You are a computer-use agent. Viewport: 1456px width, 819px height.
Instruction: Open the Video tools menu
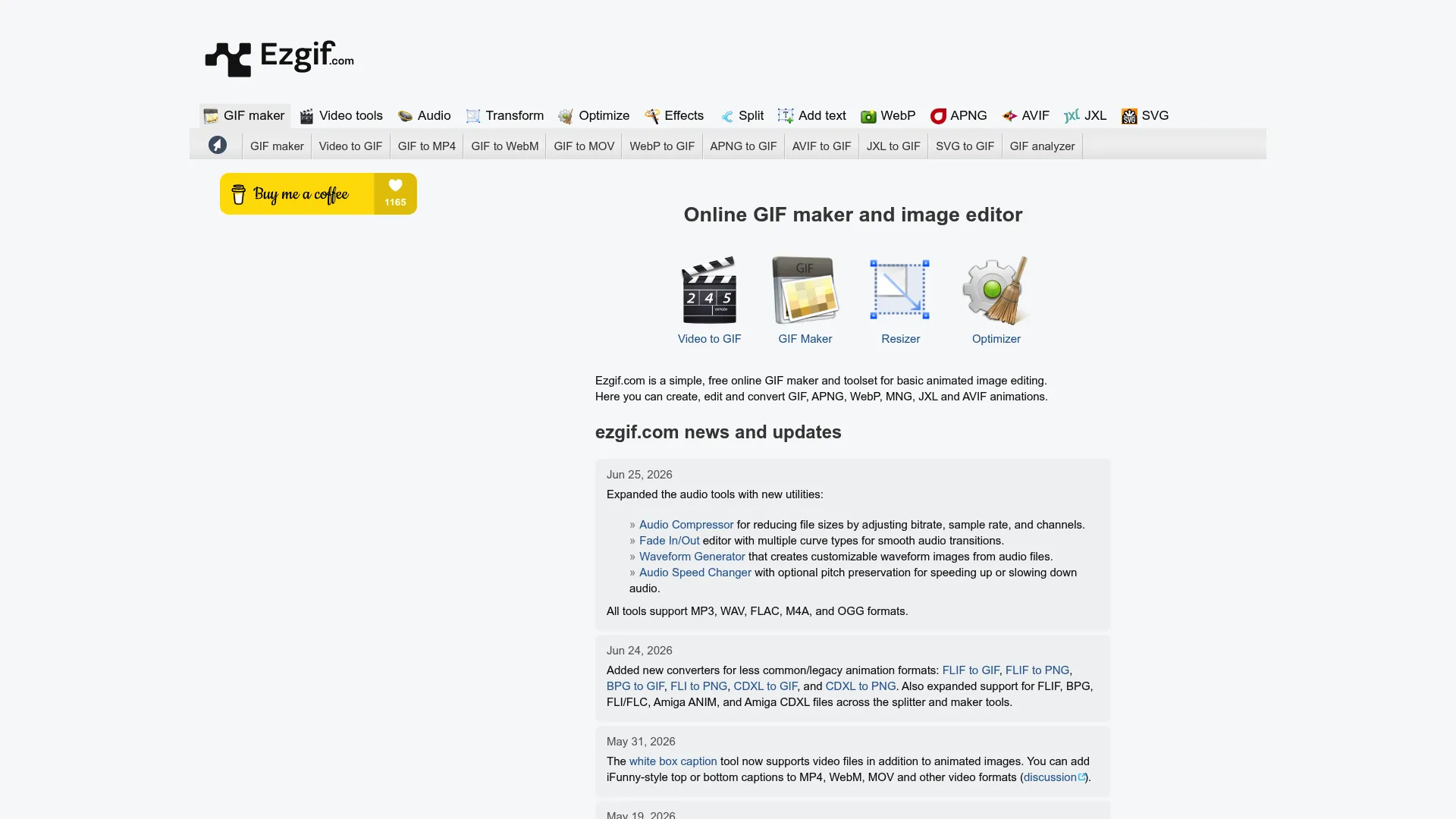pyautogui.click(x=341, y=115)
